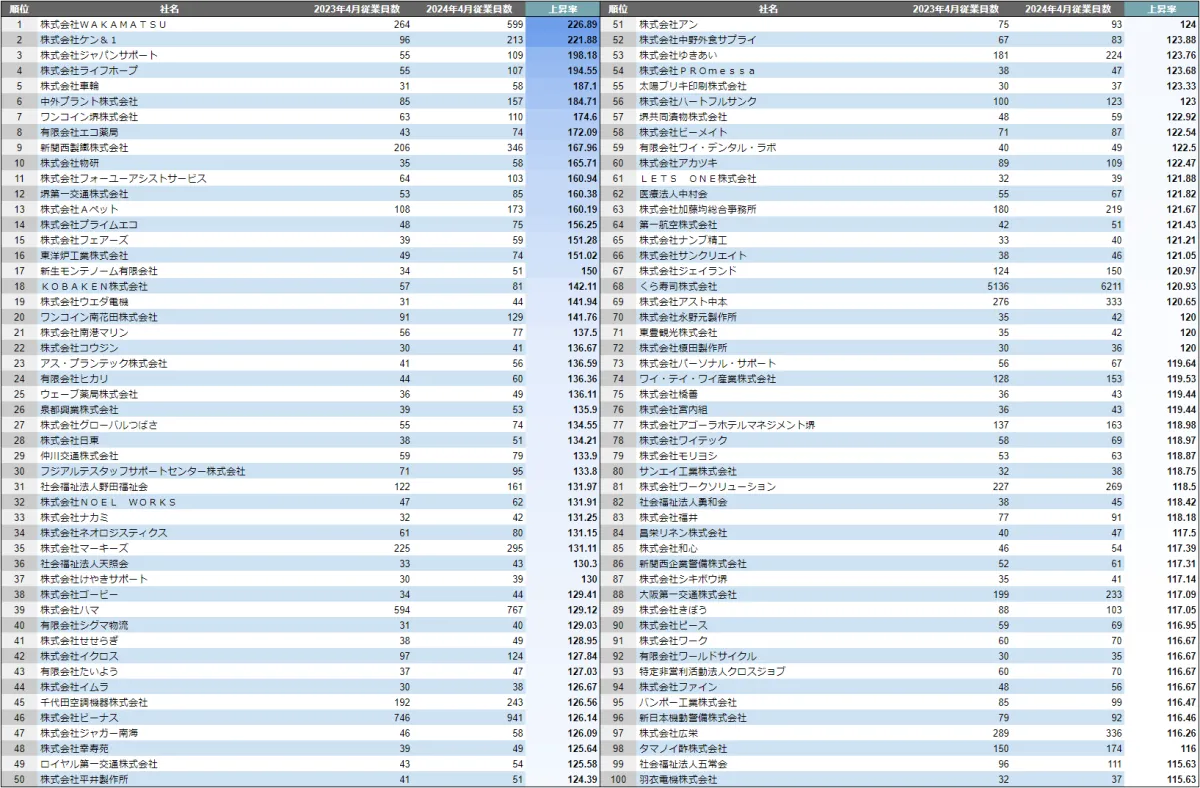Image resolution: width=1200 pixels, height=788 pixels.
Task: Select フジアルテスタッフサポートセンター株式会社 name cell
Action: pos(142,471)
